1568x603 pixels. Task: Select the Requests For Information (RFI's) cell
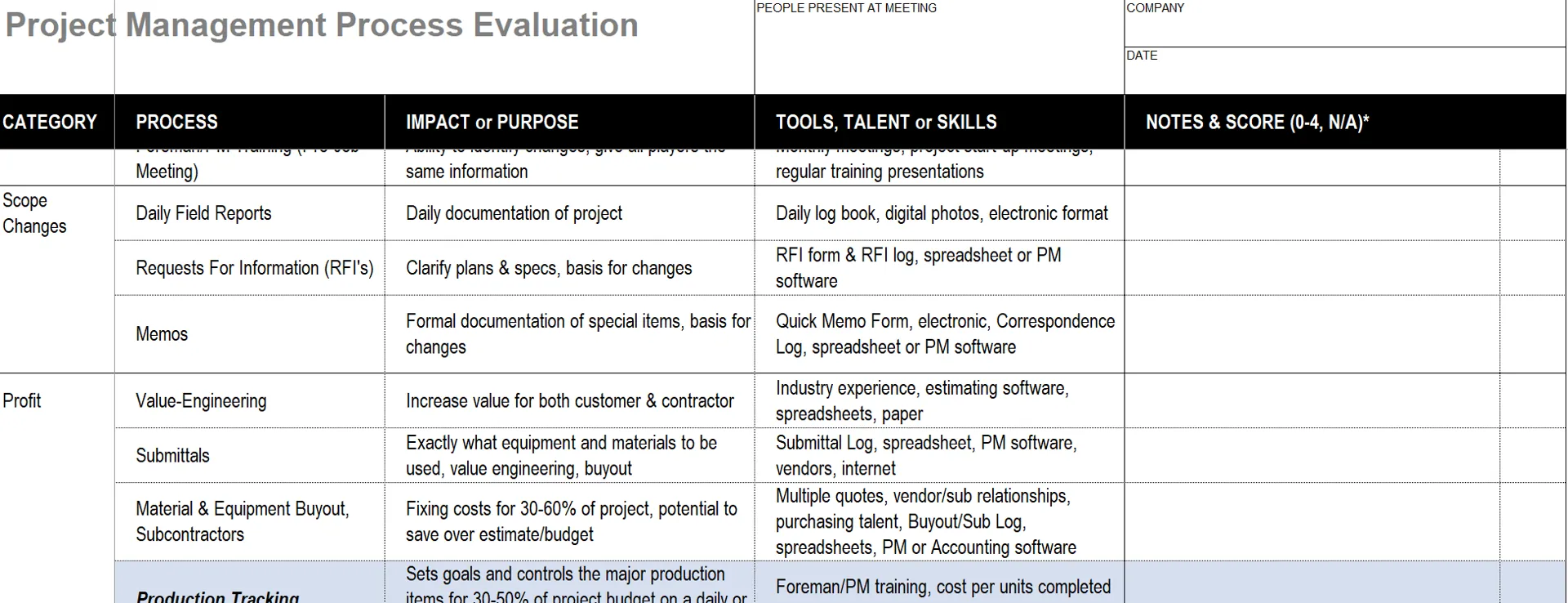(x=254, y=268)
